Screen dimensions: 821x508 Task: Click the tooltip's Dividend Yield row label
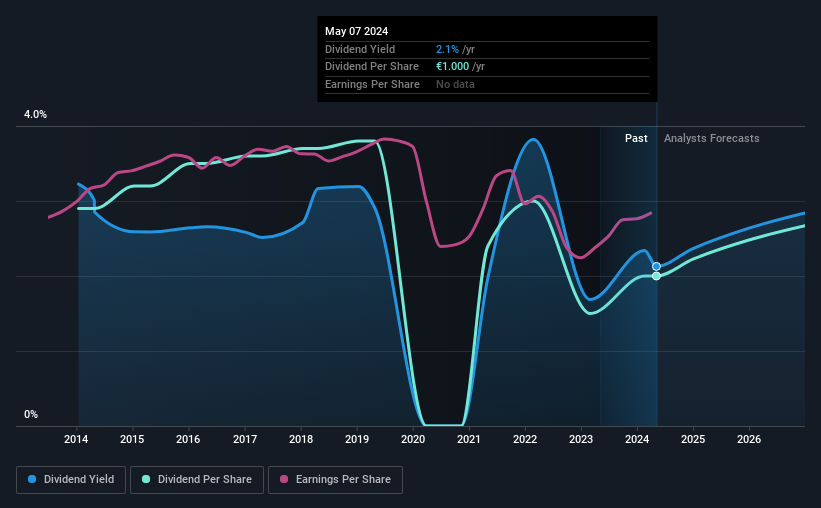tap(360, 49)
